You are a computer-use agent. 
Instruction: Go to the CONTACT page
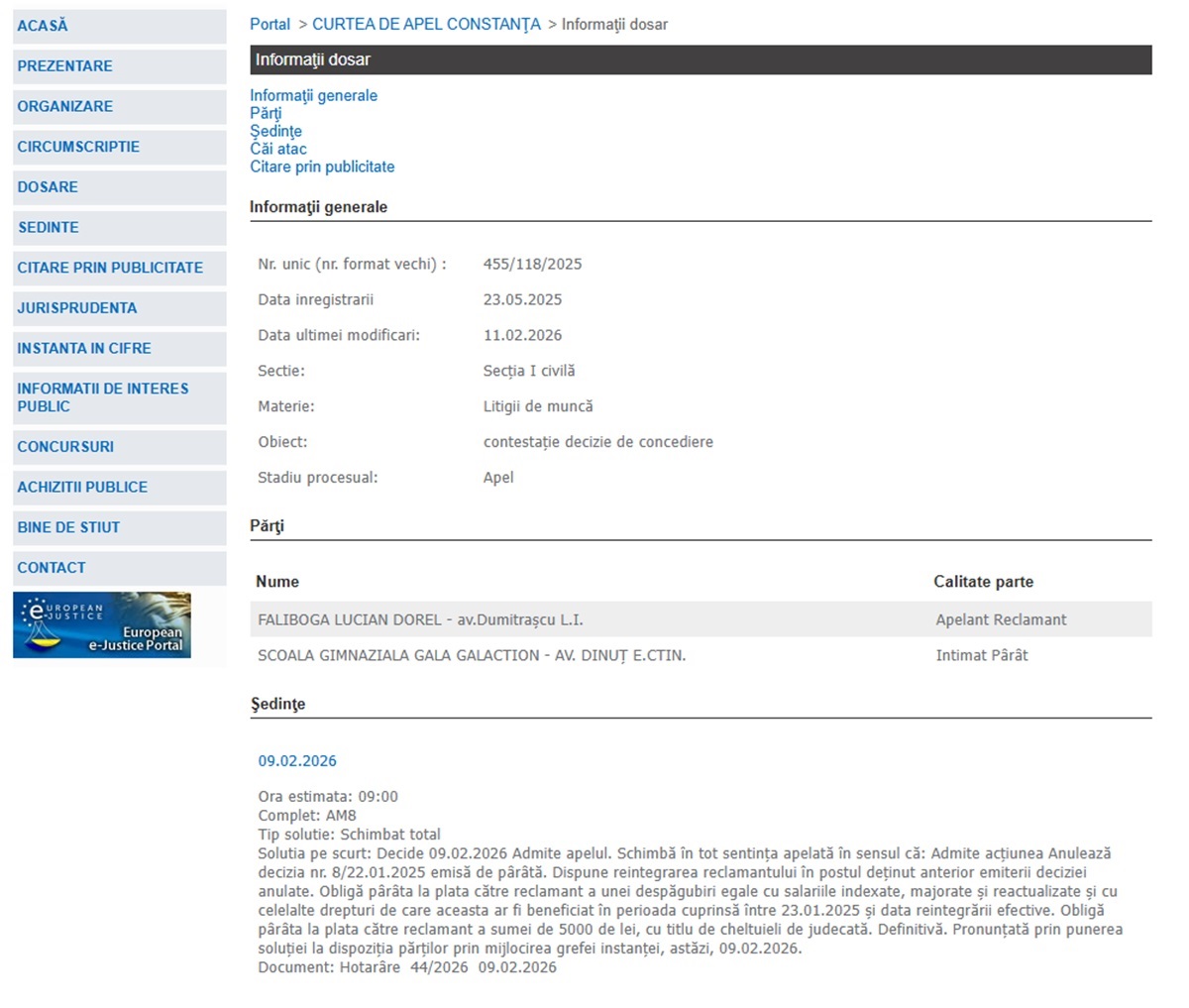point(119,568)
